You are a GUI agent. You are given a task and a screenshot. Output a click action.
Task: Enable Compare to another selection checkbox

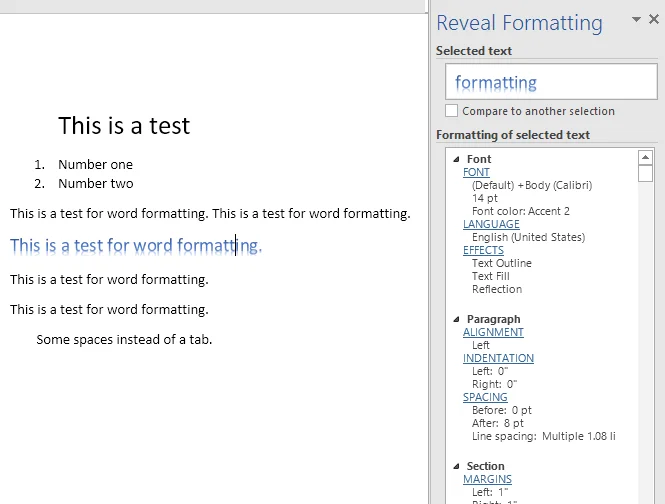tap(452, 111)
